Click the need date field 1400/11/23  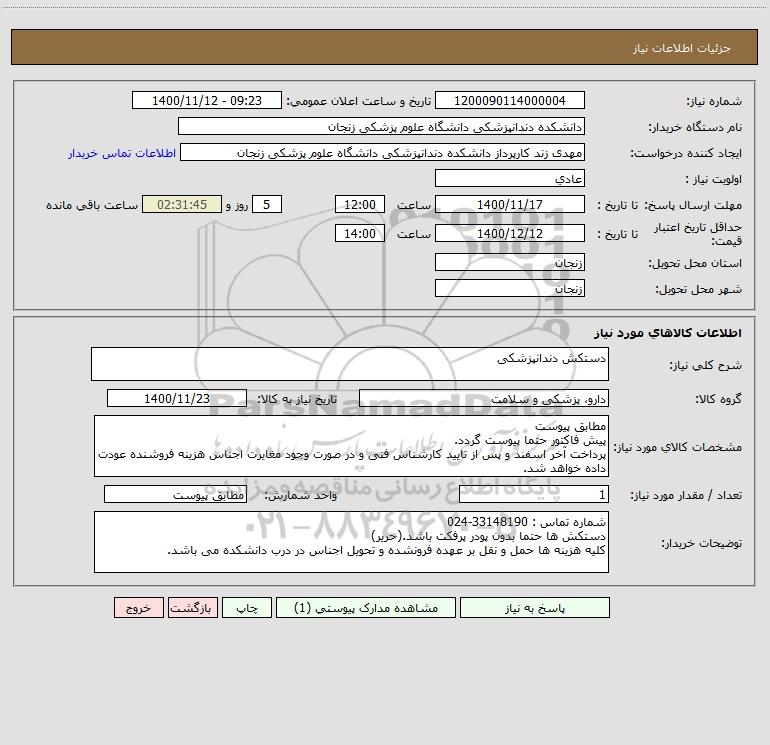point(177,398)
